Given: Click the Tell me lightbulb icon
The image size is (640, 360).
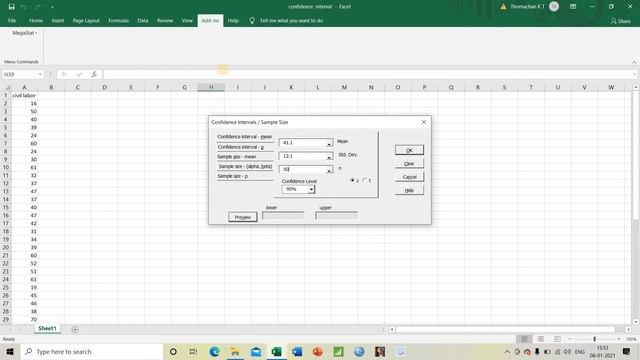Looking at the screenshot, I should 252,20.
